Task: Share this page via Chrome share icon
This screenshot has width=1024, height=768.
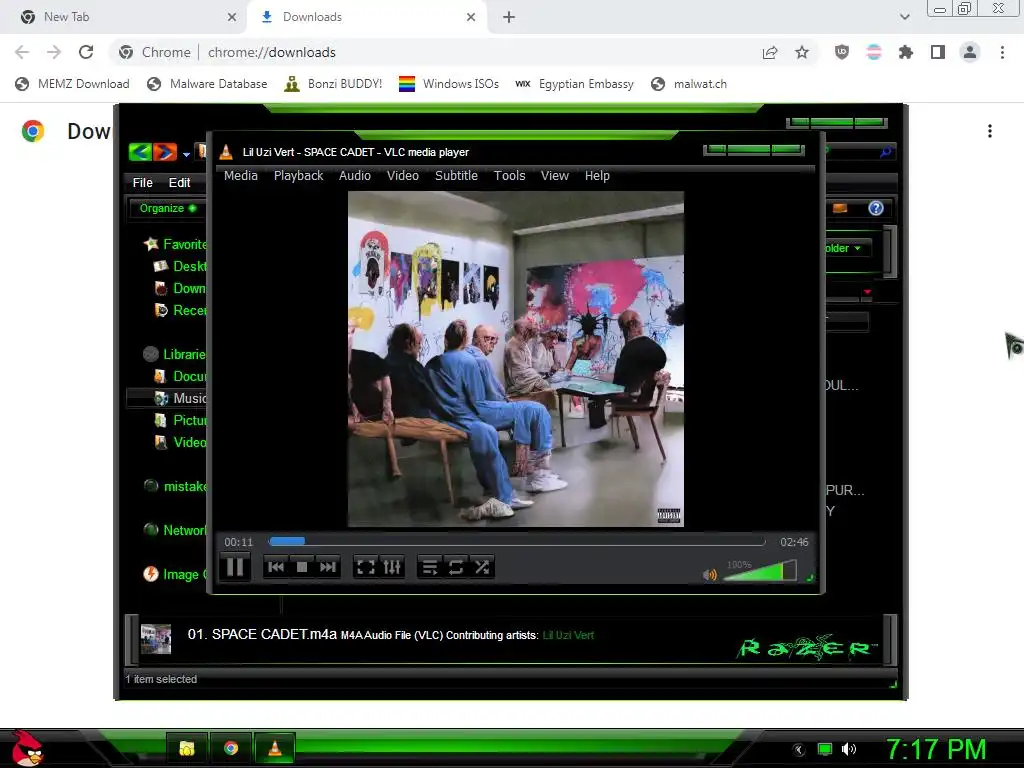Action: coord(770,52)
